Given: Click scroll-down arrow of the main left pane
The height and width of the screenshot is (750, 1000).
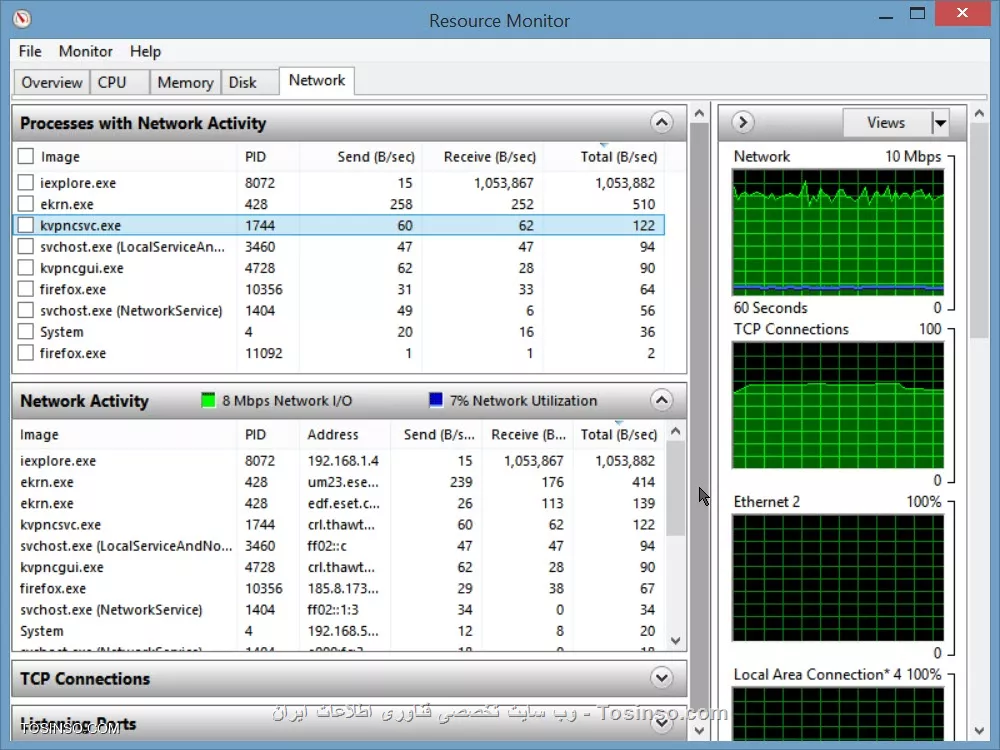Looking at the screenshot, I should (x=700, y=731).
